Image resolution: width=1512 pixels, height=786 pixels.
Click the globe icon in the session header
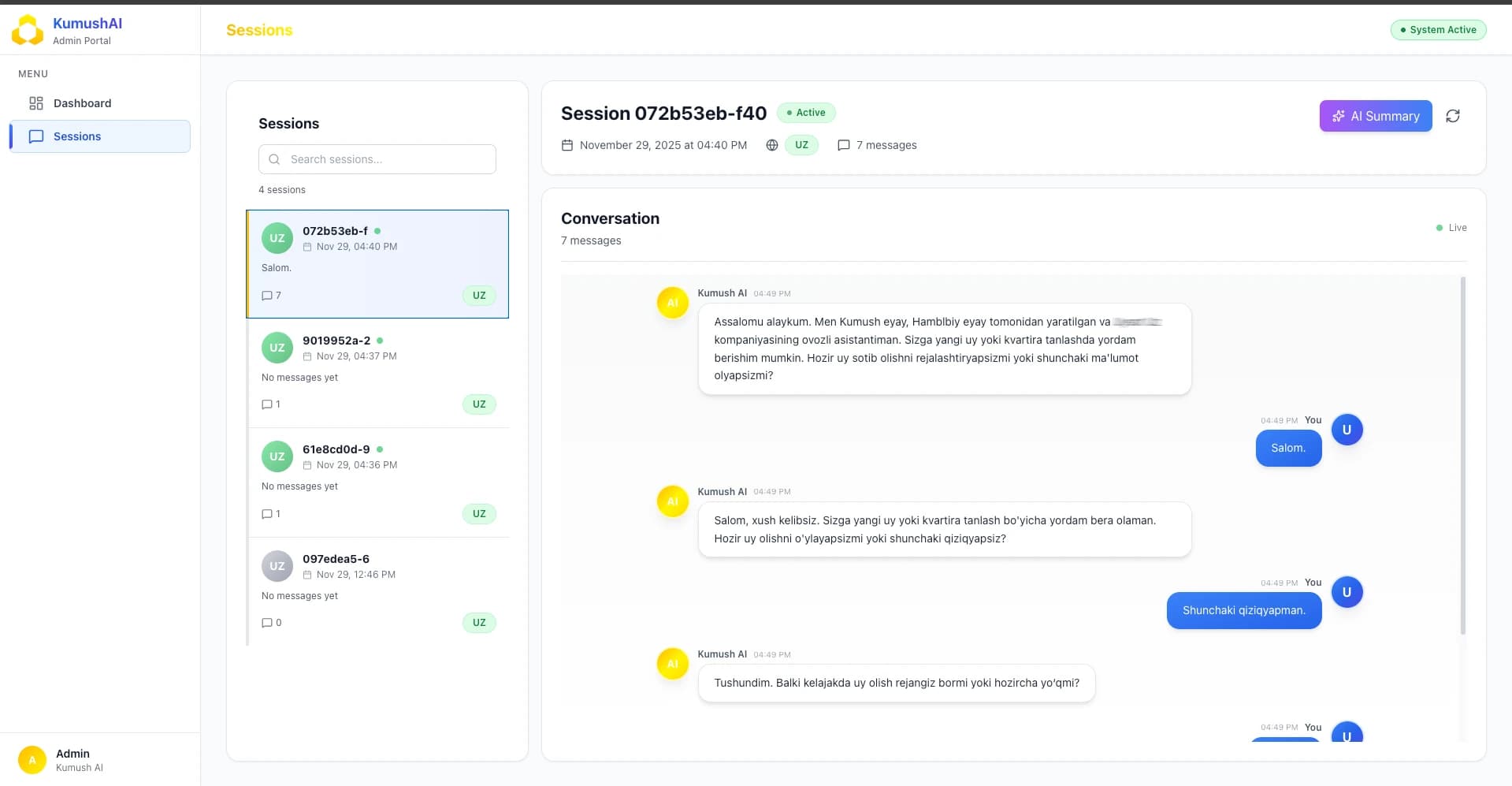coord(771,145)
